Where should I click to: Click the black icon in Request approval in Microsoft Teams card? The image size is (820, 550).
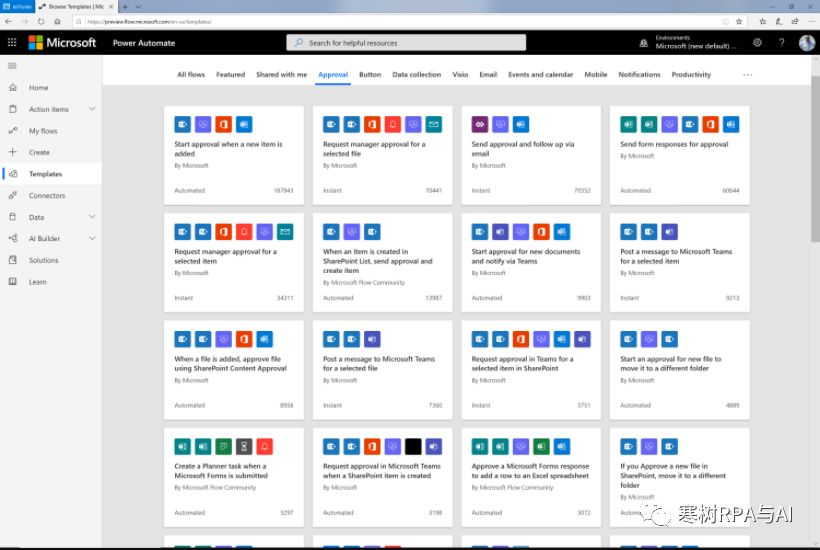(x=413, y=446)
